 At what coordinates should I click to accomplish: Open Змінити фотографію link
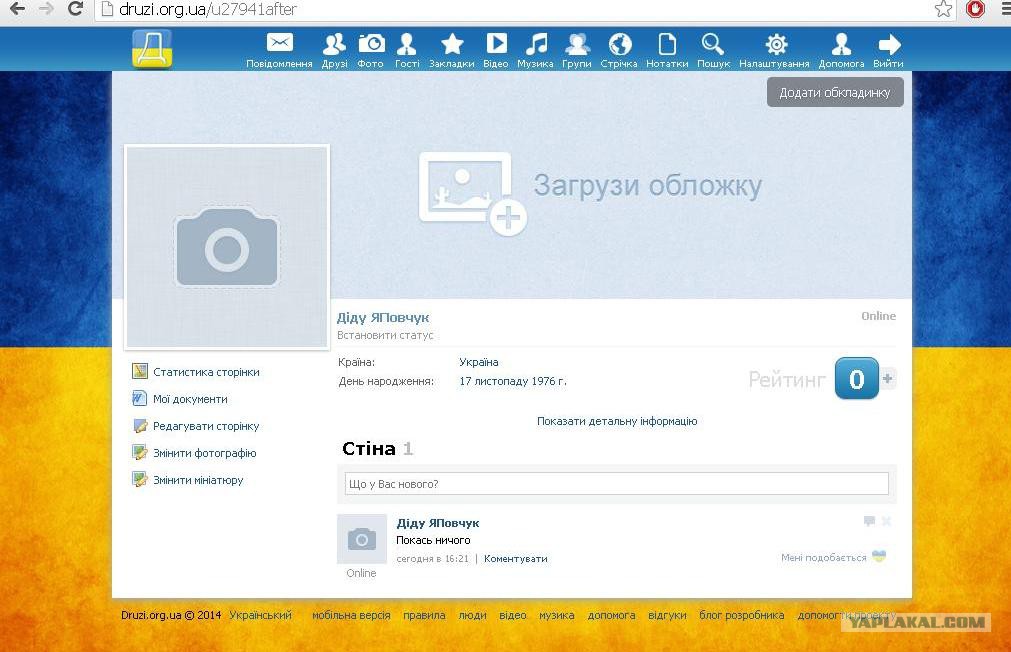click(x=204, y=453)
